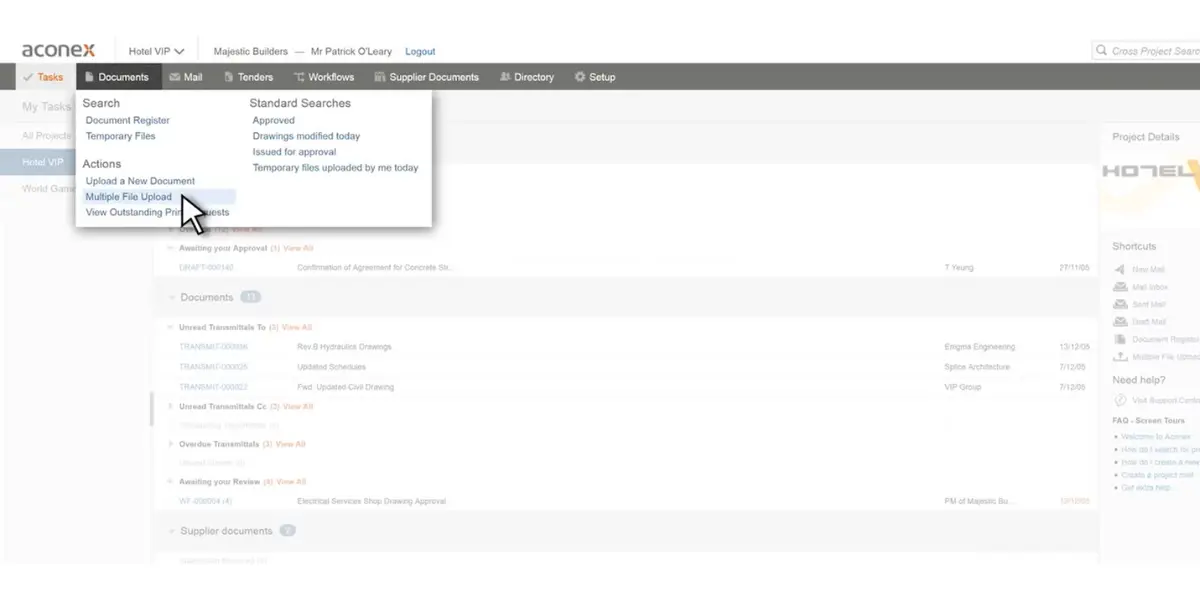Click the Documents count badge
The width and height of the screenshot is (1200, 600).
click(251, 298)
